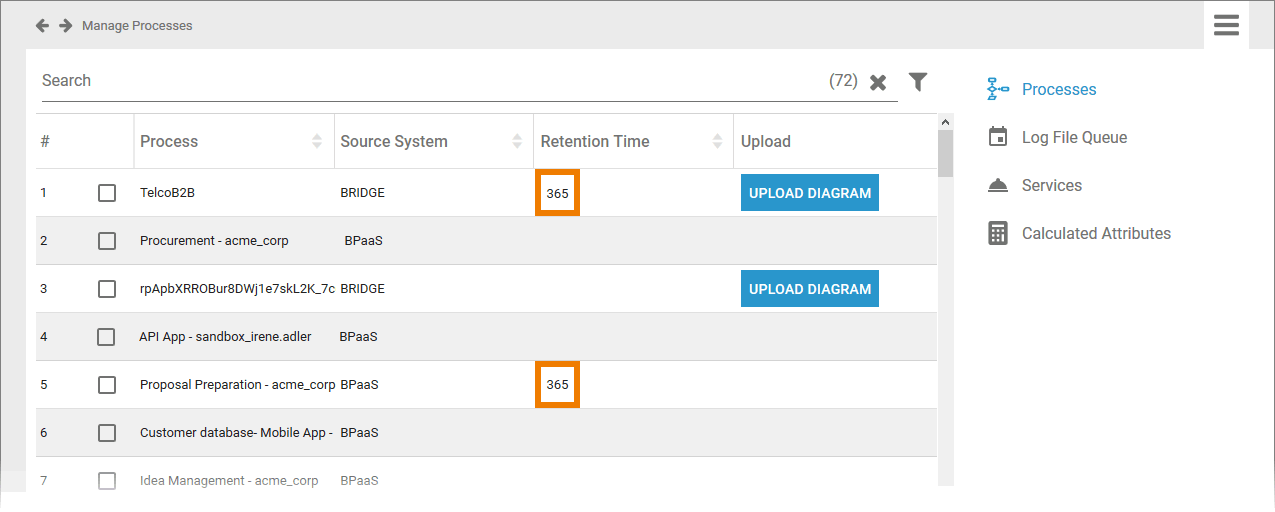
Task: Check the TelcoB2B process checkbox
Action: coord(107,193)
